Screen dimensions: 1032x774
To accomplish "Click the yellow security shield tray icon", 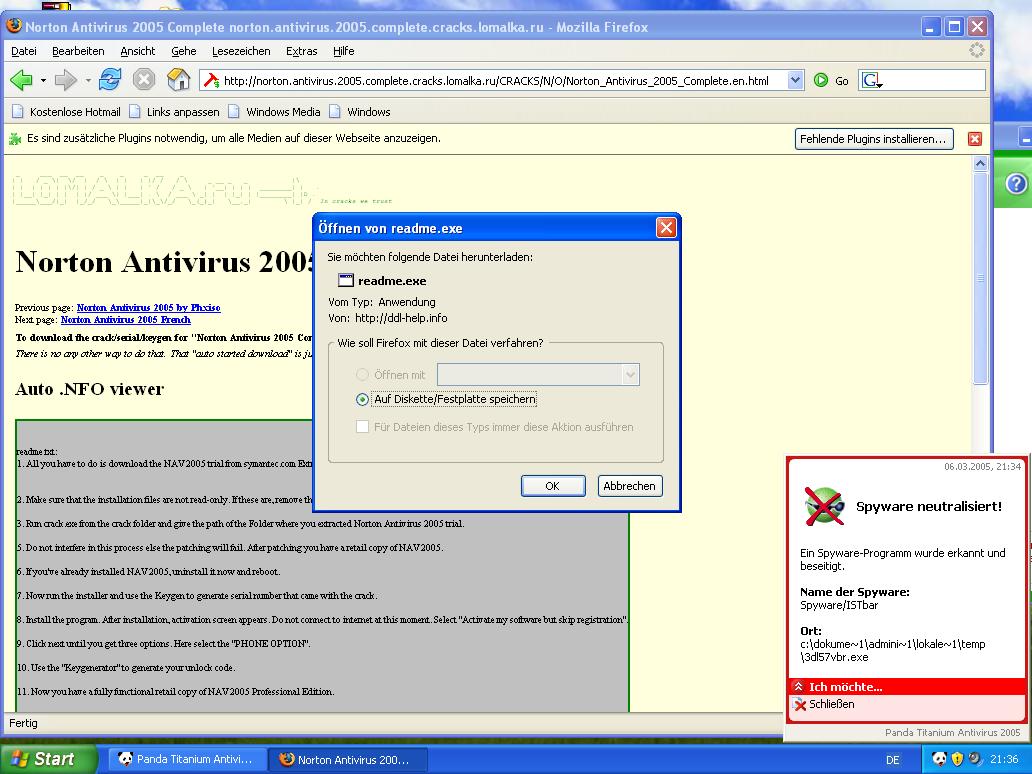I will point(957,759).
